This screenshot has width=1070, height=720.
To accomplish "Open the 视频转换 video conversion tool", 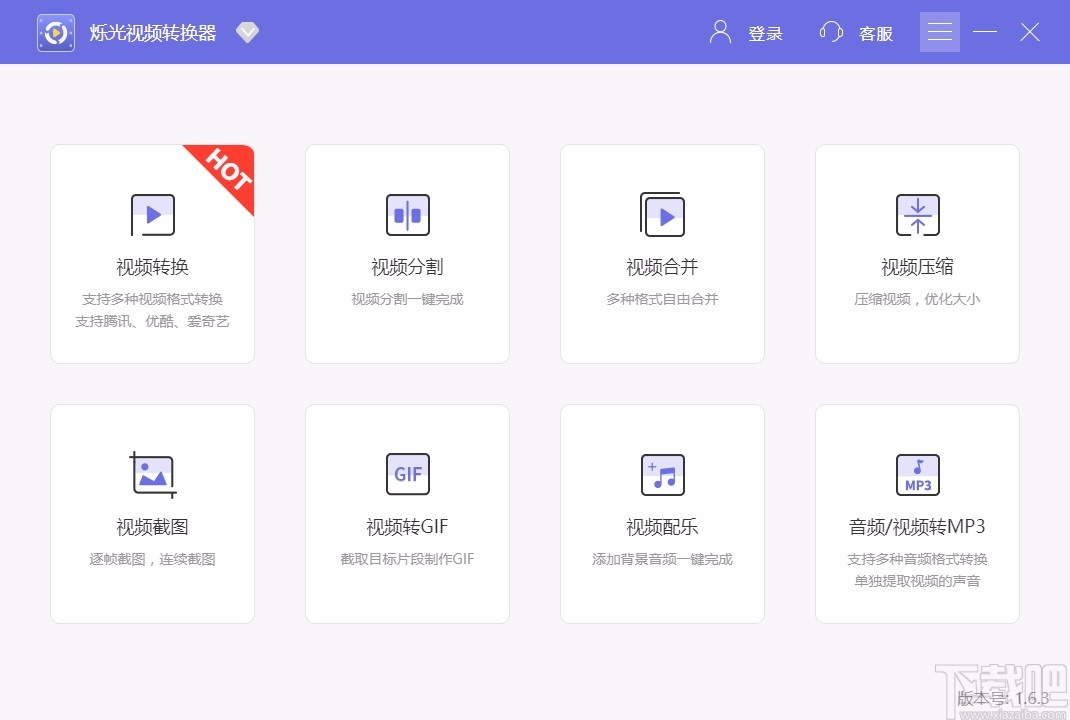I will pos(152,253).
